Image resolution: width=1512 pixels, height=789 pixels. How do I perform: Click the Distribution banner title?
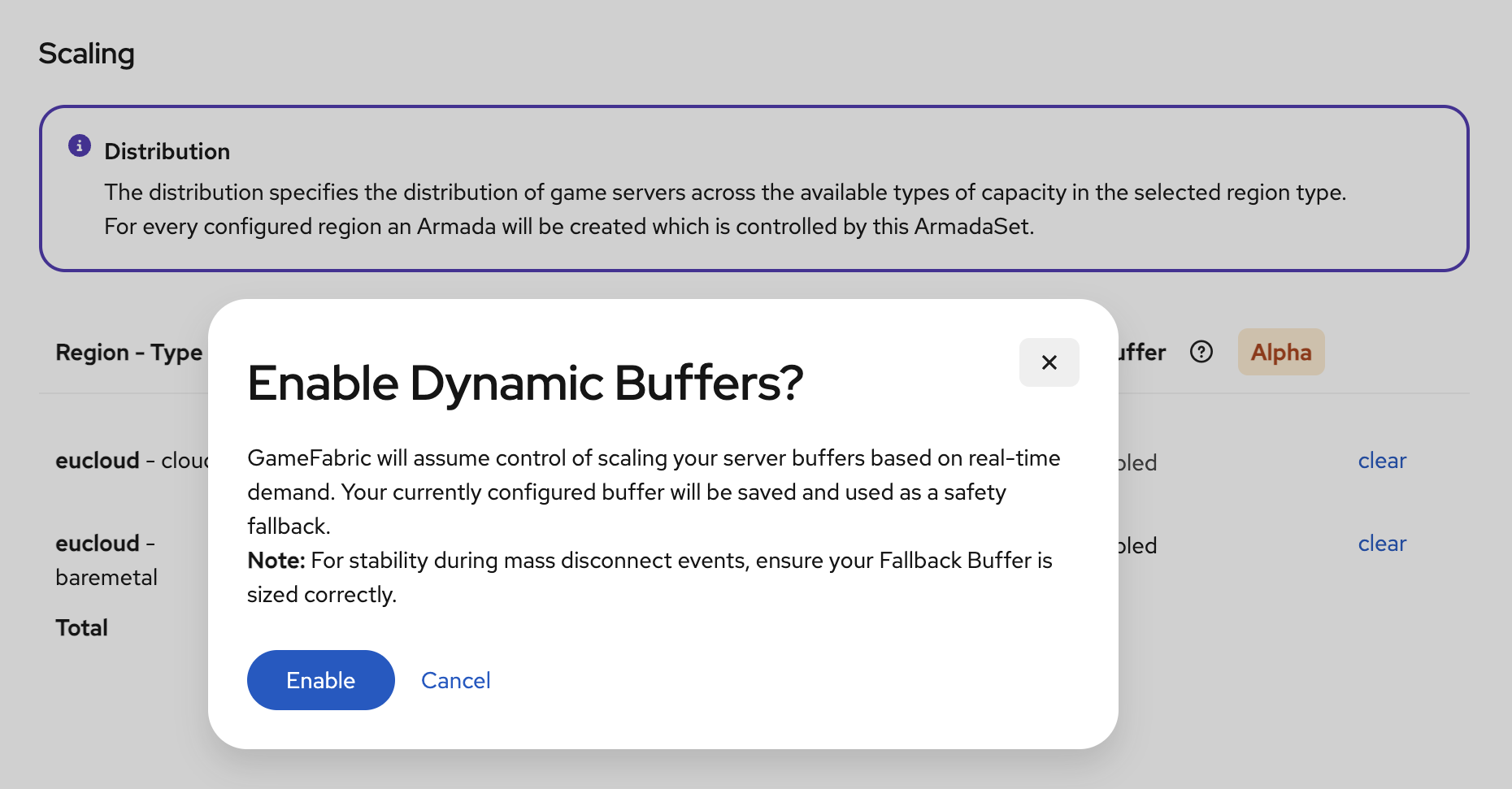pos(167,150)
